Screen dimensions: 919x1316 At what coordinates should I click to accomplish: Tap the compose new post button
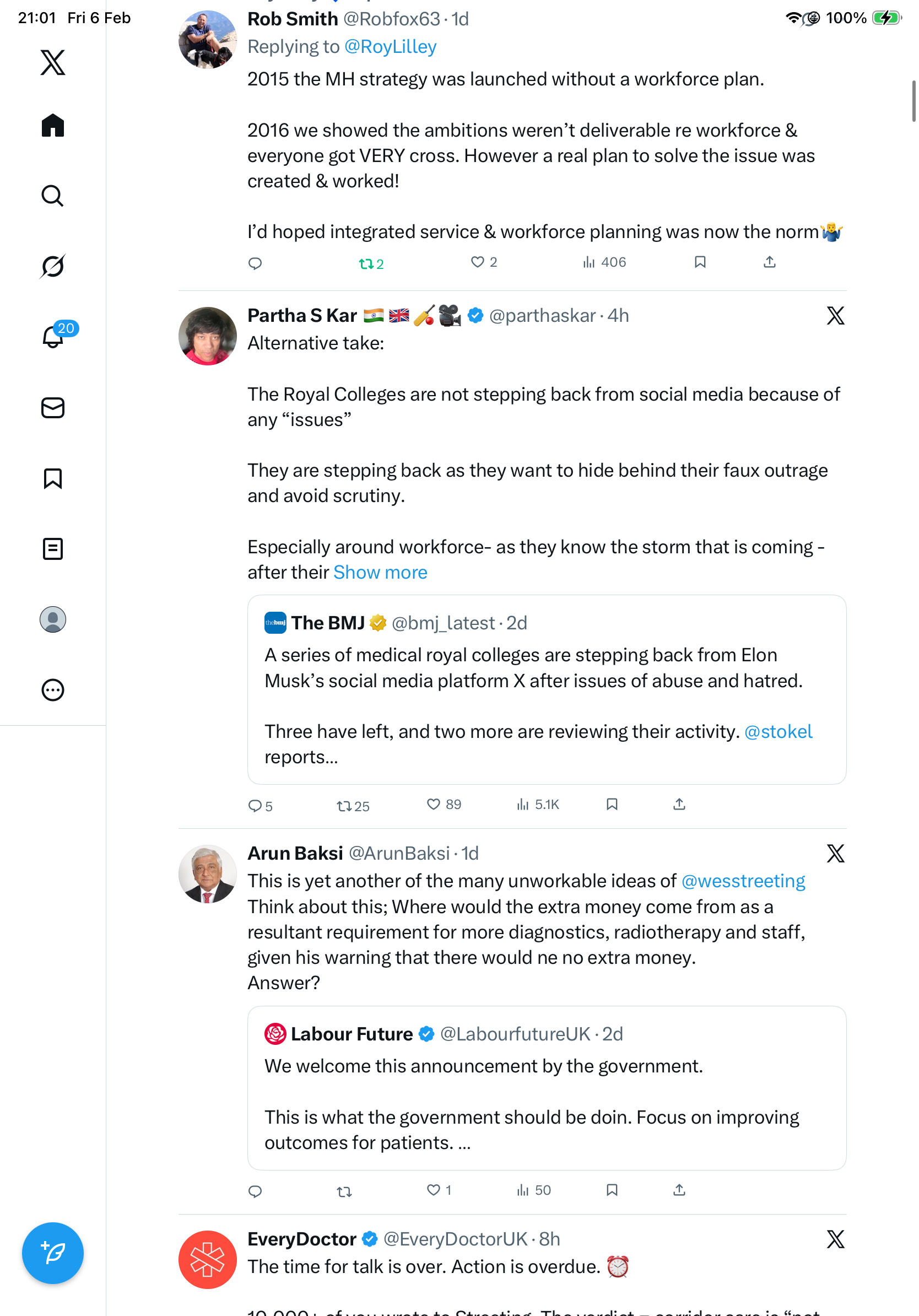click(x=53, y=1253)
